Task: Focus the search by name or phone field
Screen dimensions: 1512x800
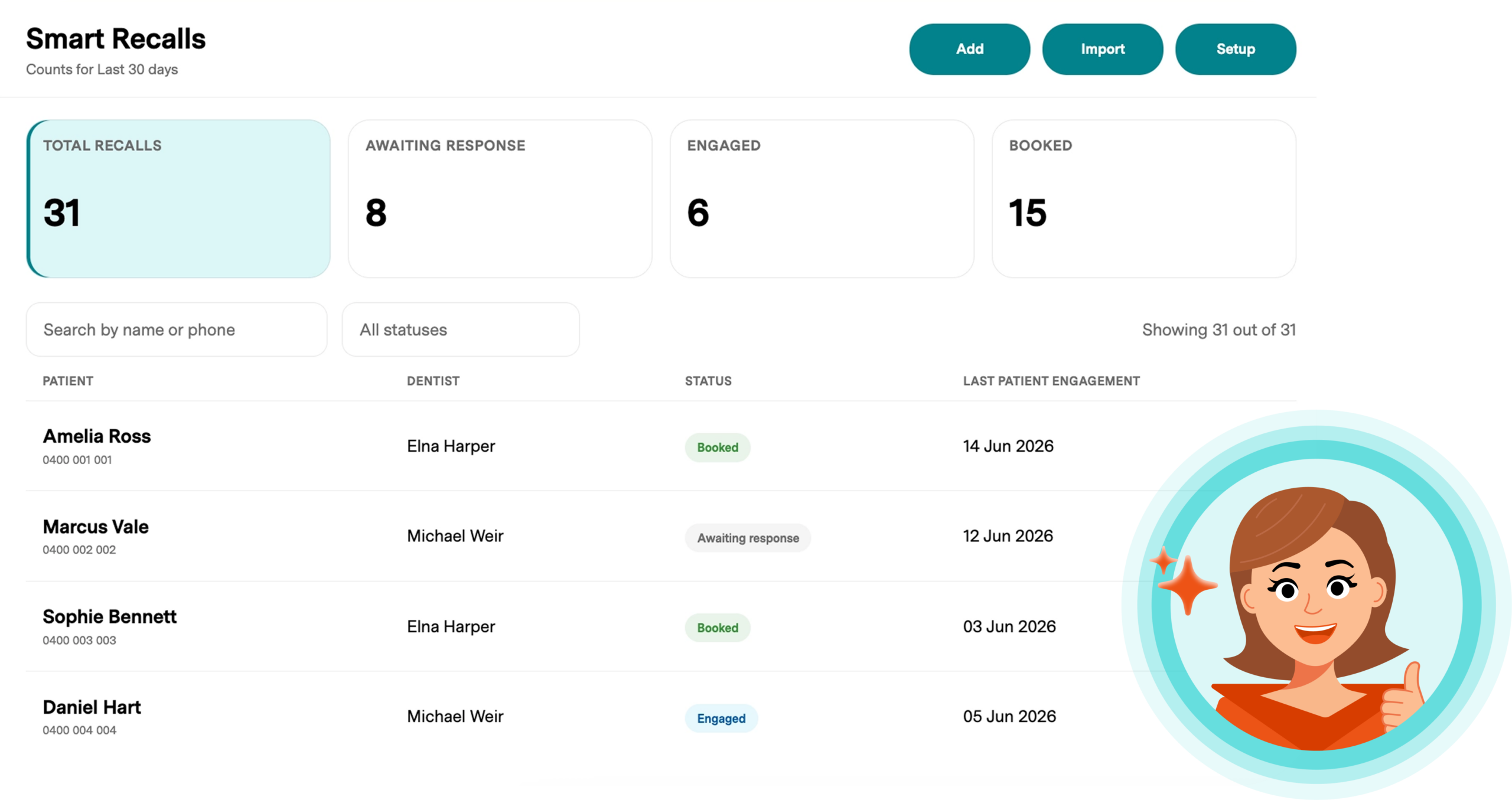Action: [x=177, y=329]
